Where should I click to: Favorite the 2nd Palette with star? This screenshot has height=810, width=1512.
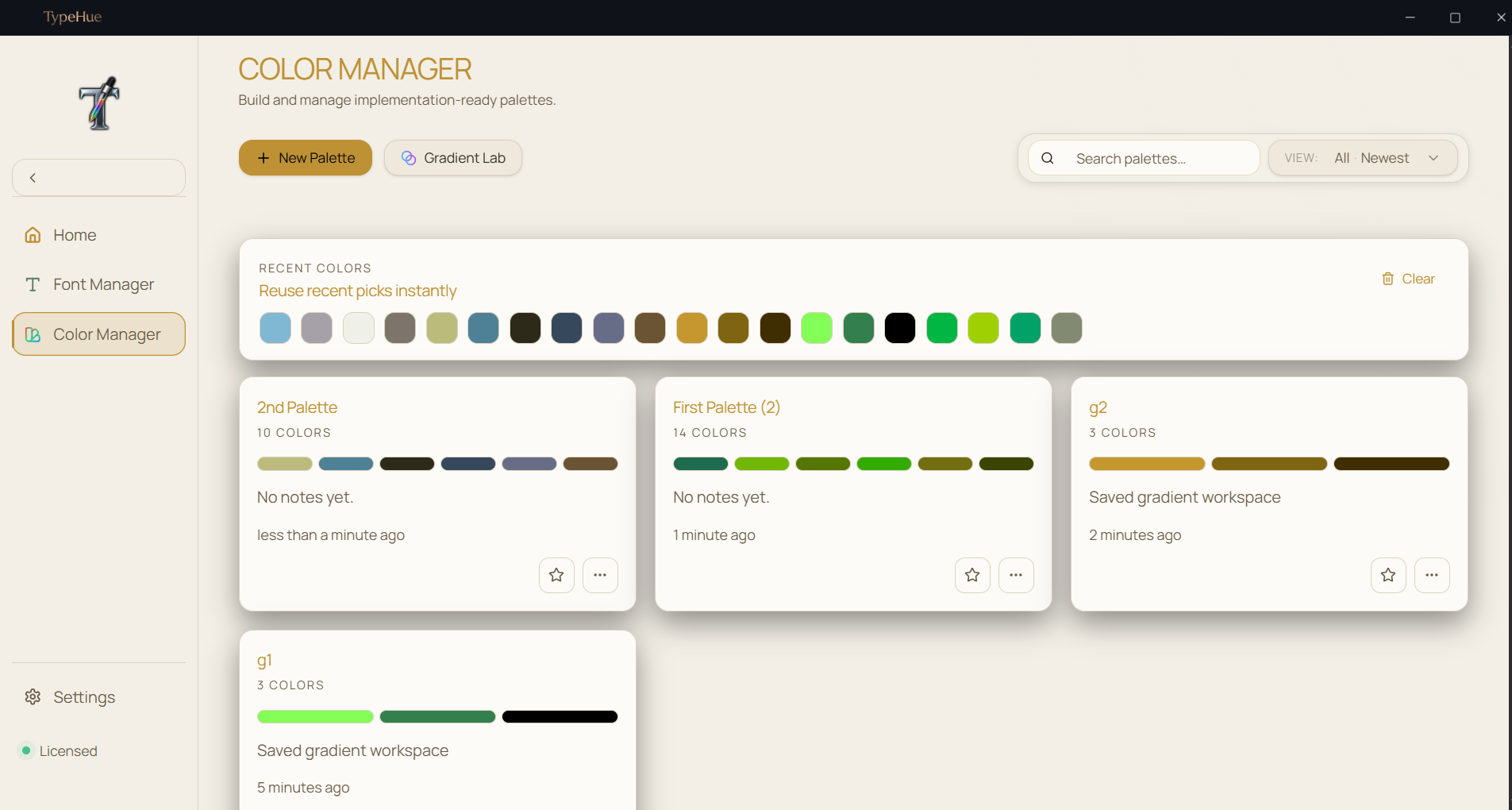click(x=556, y=575)
